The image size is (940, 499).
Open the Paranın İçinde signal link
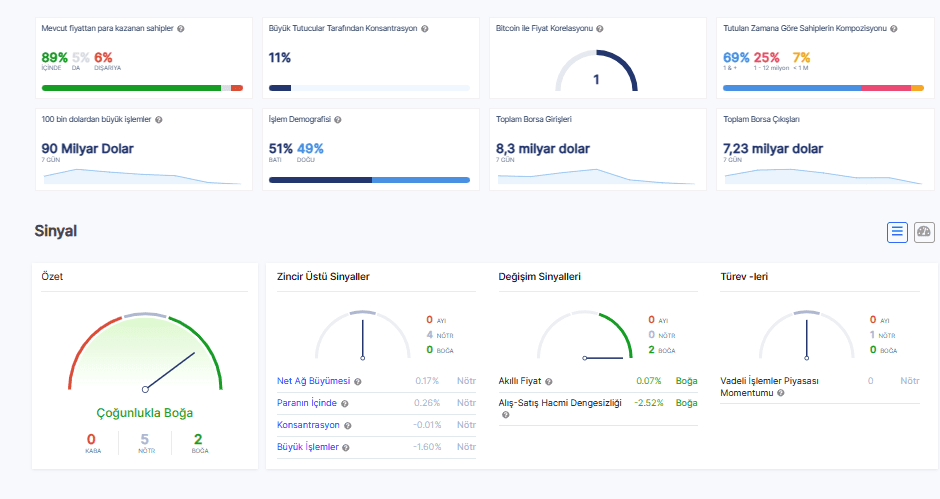click(307, 403)
